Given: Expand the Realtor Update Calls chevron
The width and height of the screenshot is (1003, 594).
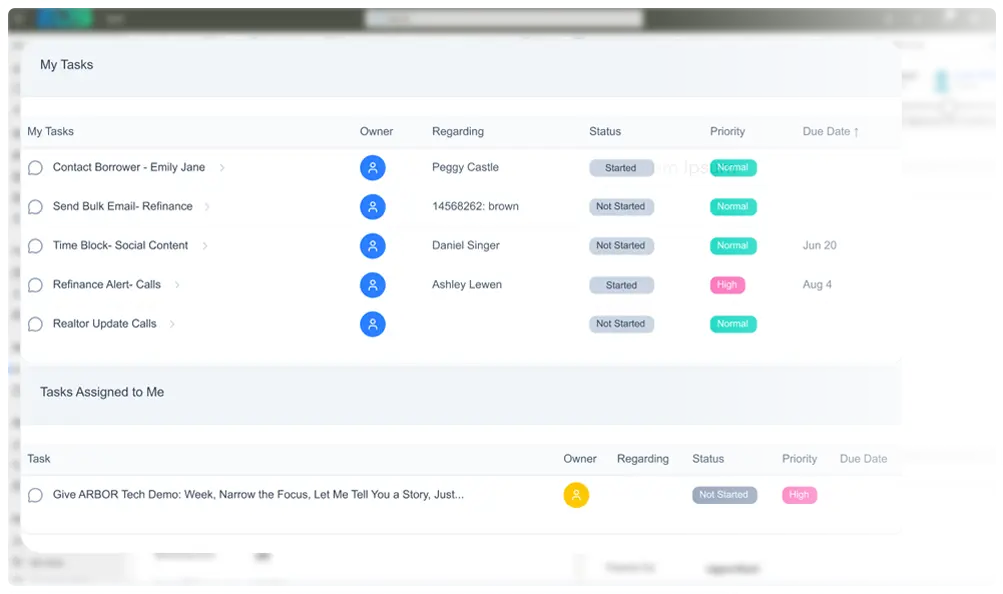Looking at the screenshot, I should (x=172, y=324).
